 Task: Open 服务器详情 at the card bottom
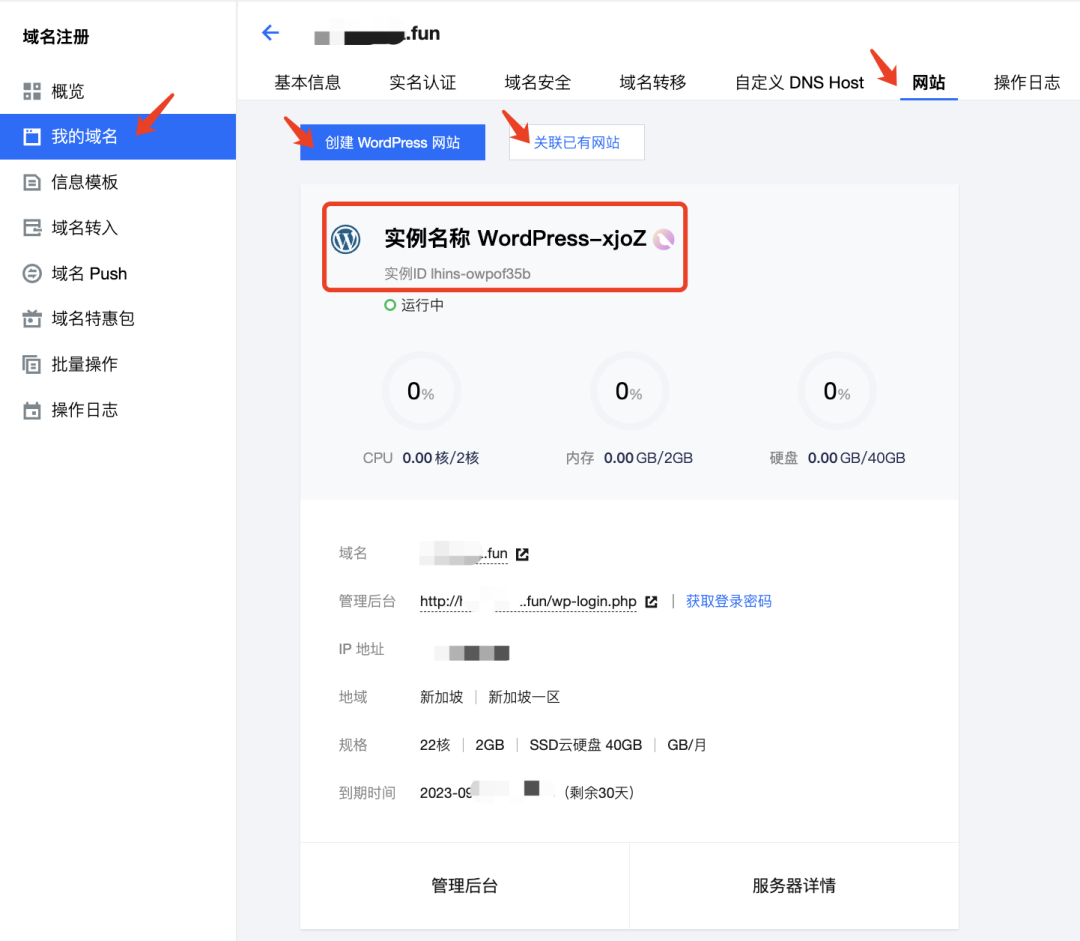793,885
